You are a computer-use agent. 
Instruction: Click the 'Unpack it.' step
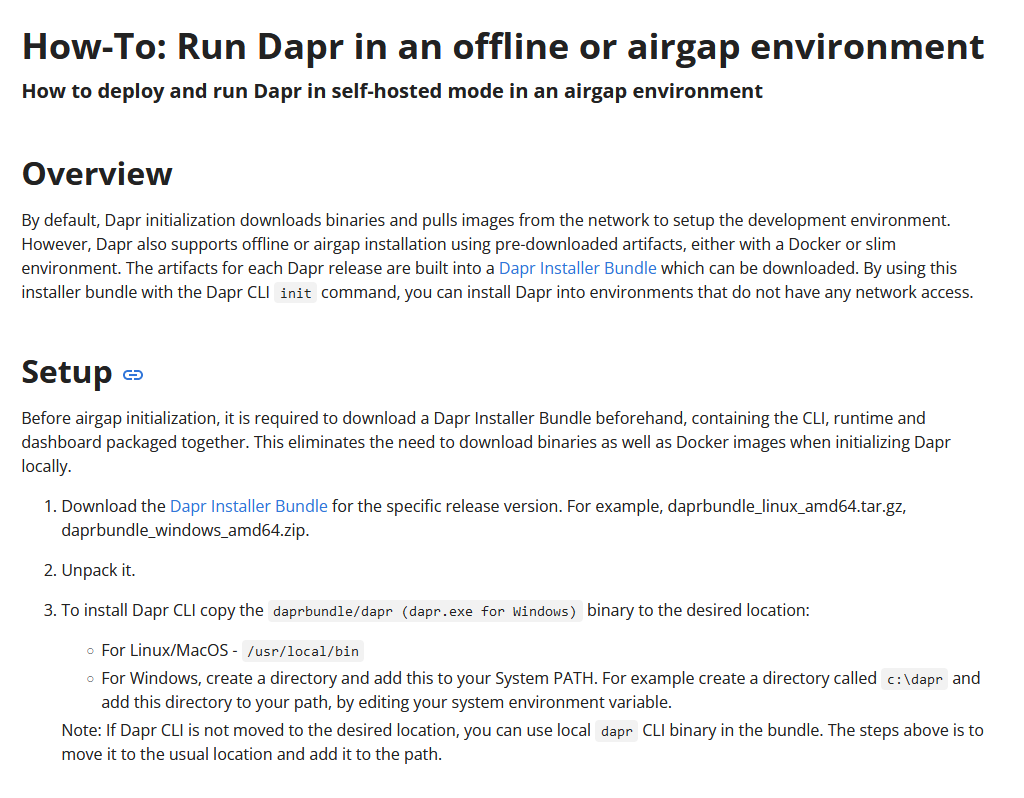coord(98,570)
